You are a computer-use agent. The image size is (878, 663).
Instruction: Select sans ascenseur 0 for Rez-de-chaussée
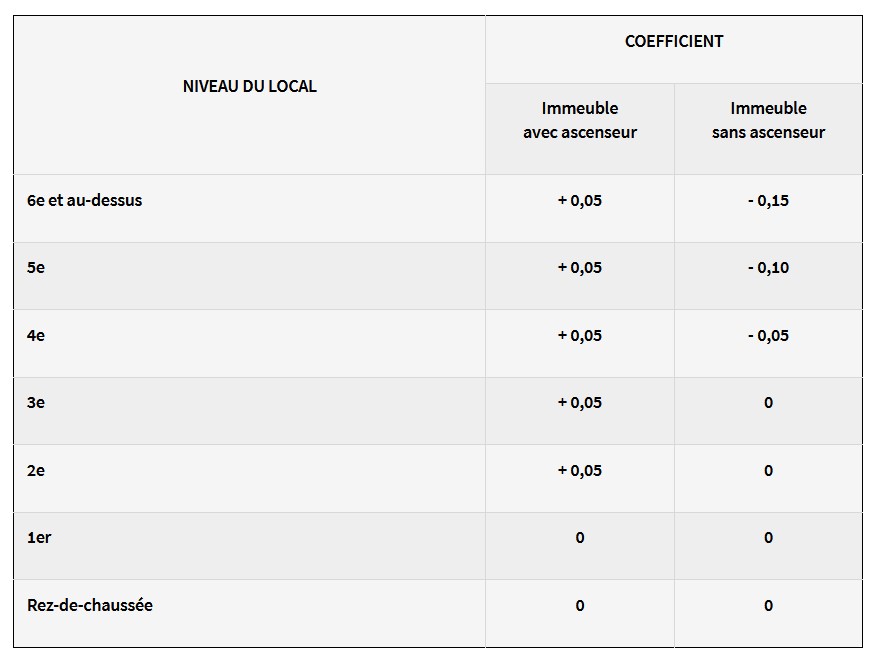point(768,605)
